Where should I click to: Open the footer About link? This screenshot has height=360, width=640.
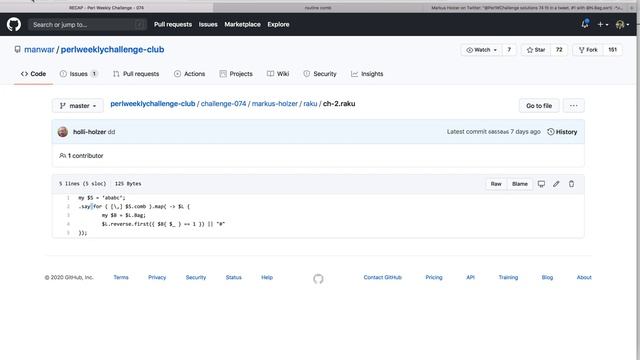(584, 278)
